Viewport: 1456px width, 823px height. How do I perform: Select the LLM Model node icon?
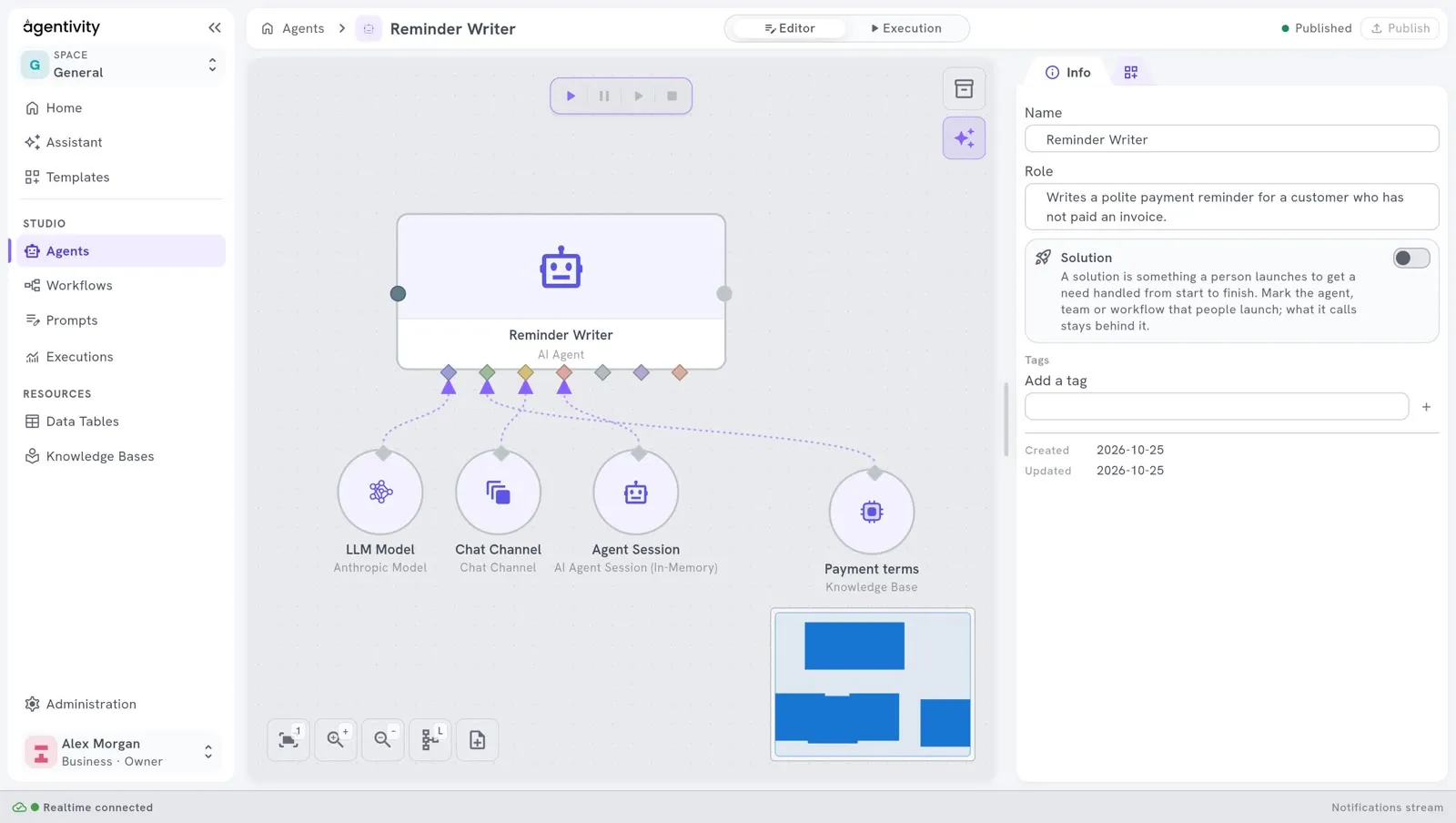point(380,492)
